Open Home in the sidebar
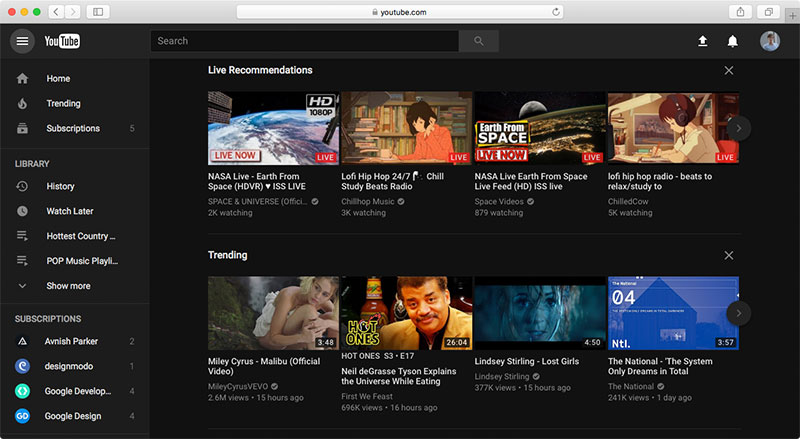Image resolution: width=800 pixels, height=439 pixels. coord(74,79)
